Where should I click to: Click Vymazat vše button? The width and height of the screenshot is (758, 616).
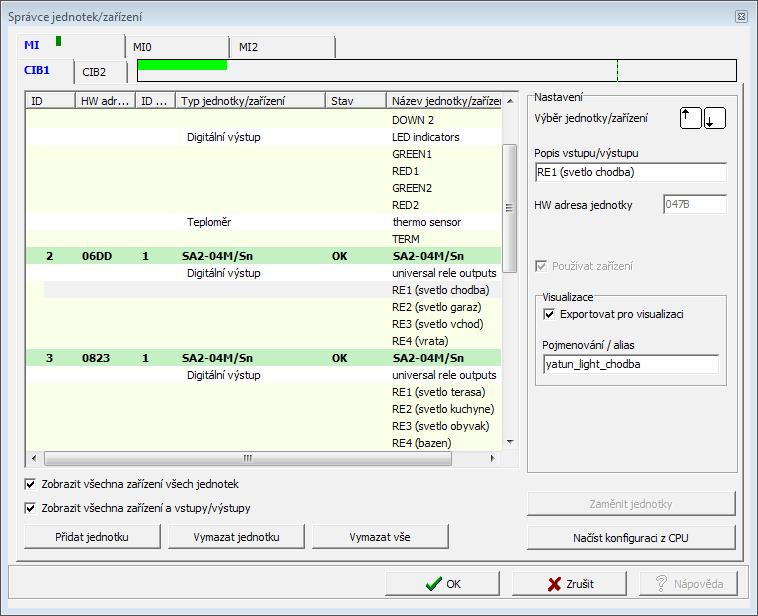coord(380,537)
